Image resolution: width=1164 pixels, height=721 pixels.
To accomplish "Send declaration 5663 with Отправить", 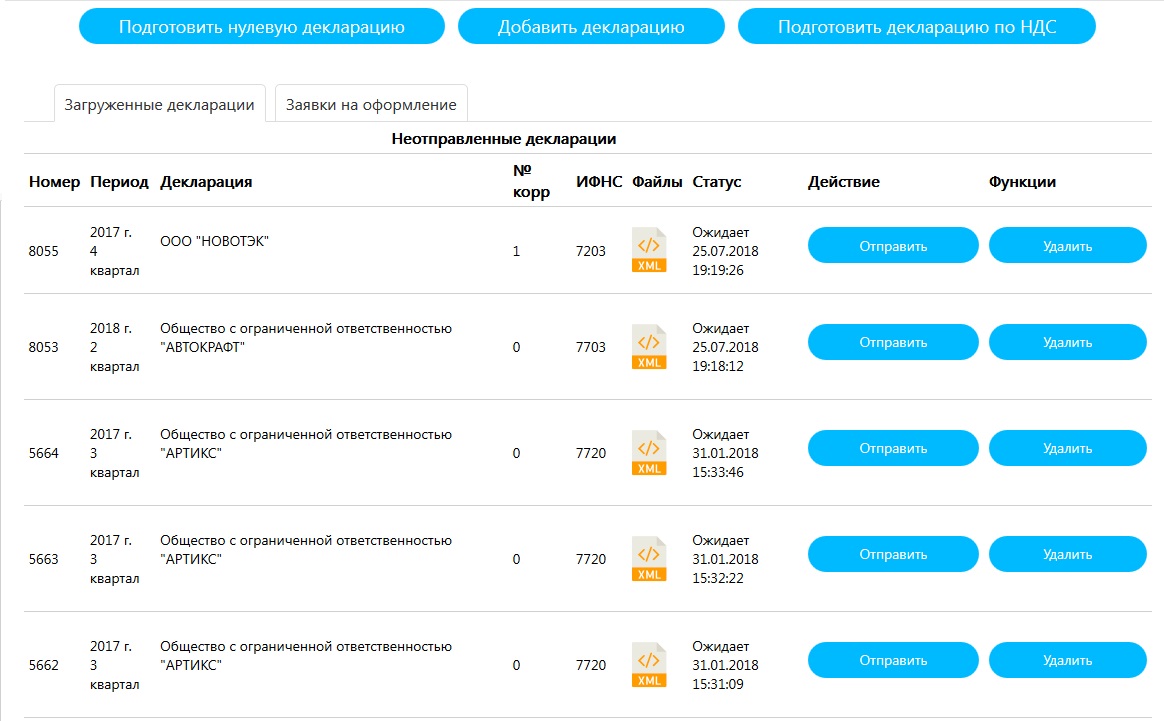I will coord(893,555).
